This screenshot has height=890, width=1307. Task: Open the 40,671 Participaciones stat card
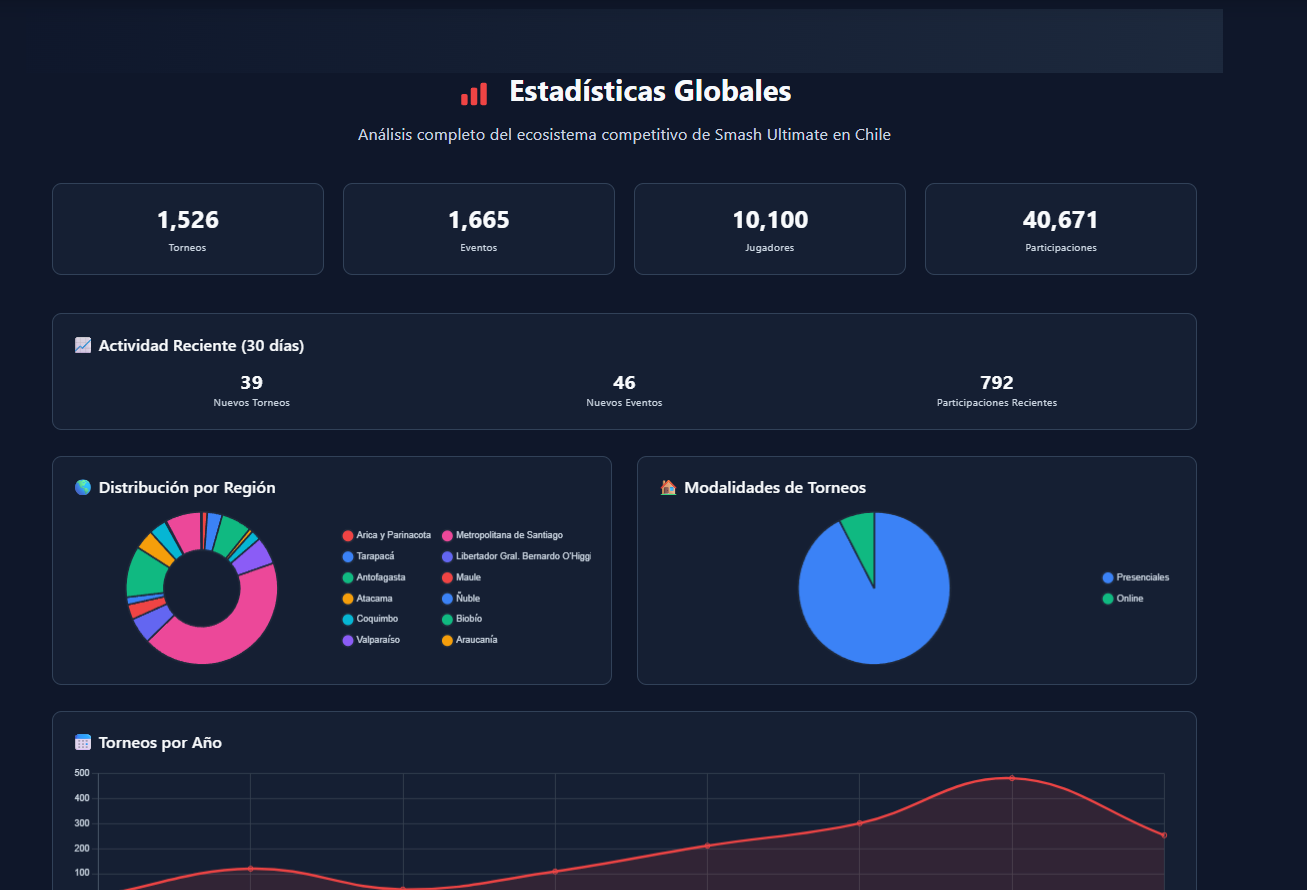point(1060,229)
